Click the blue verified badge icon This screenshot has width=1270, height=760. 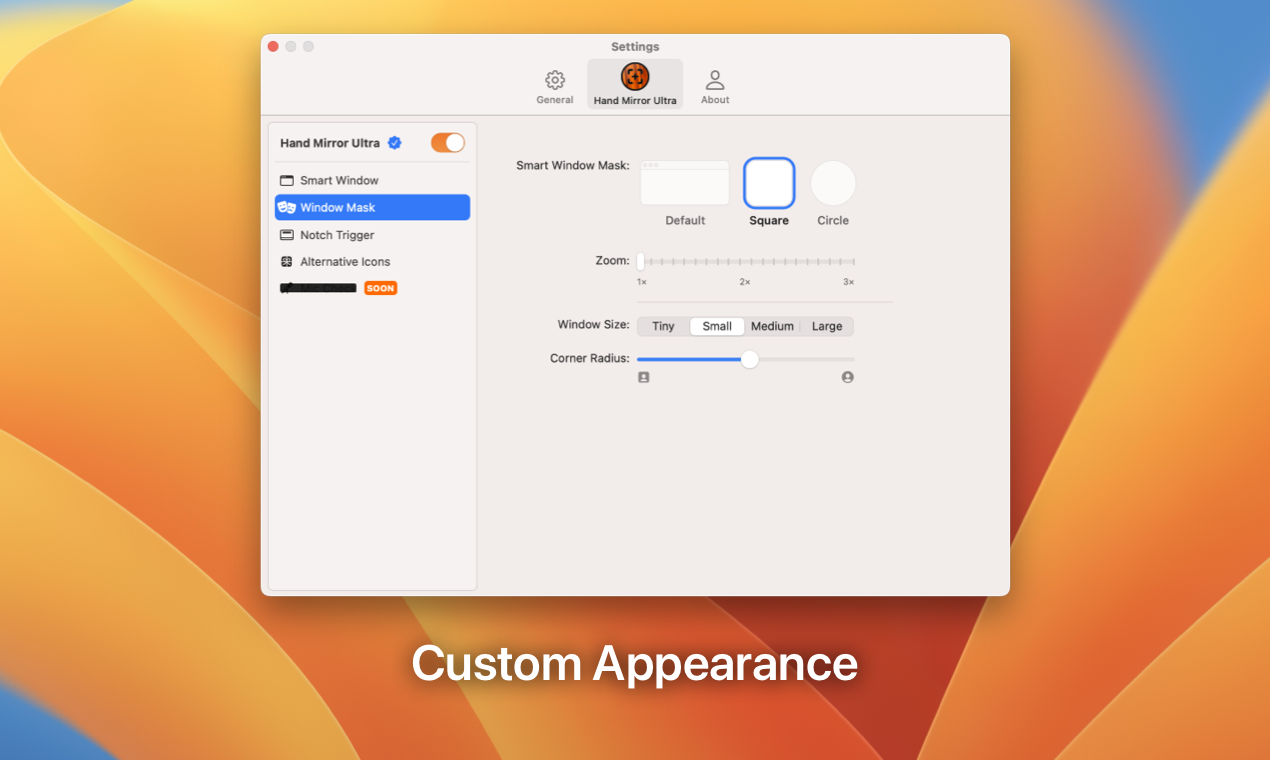[x=394, y=143]
